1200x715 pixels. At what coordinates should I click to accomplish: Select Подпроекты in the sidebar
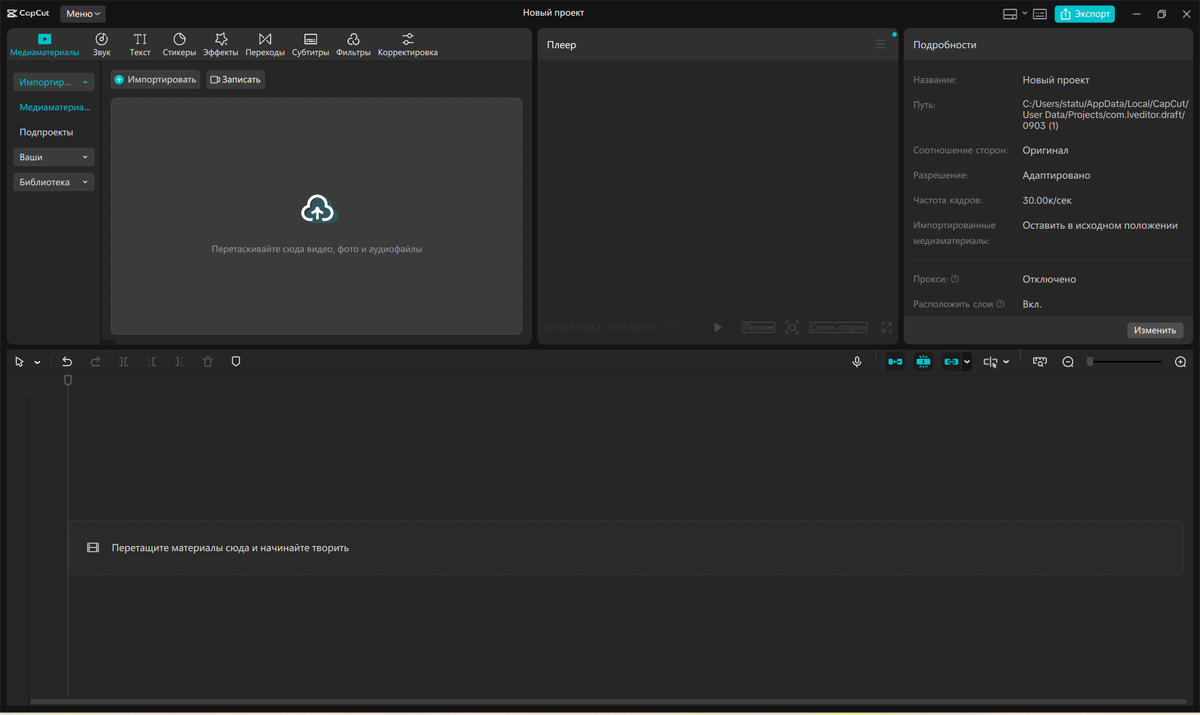[x=46, y=132]
